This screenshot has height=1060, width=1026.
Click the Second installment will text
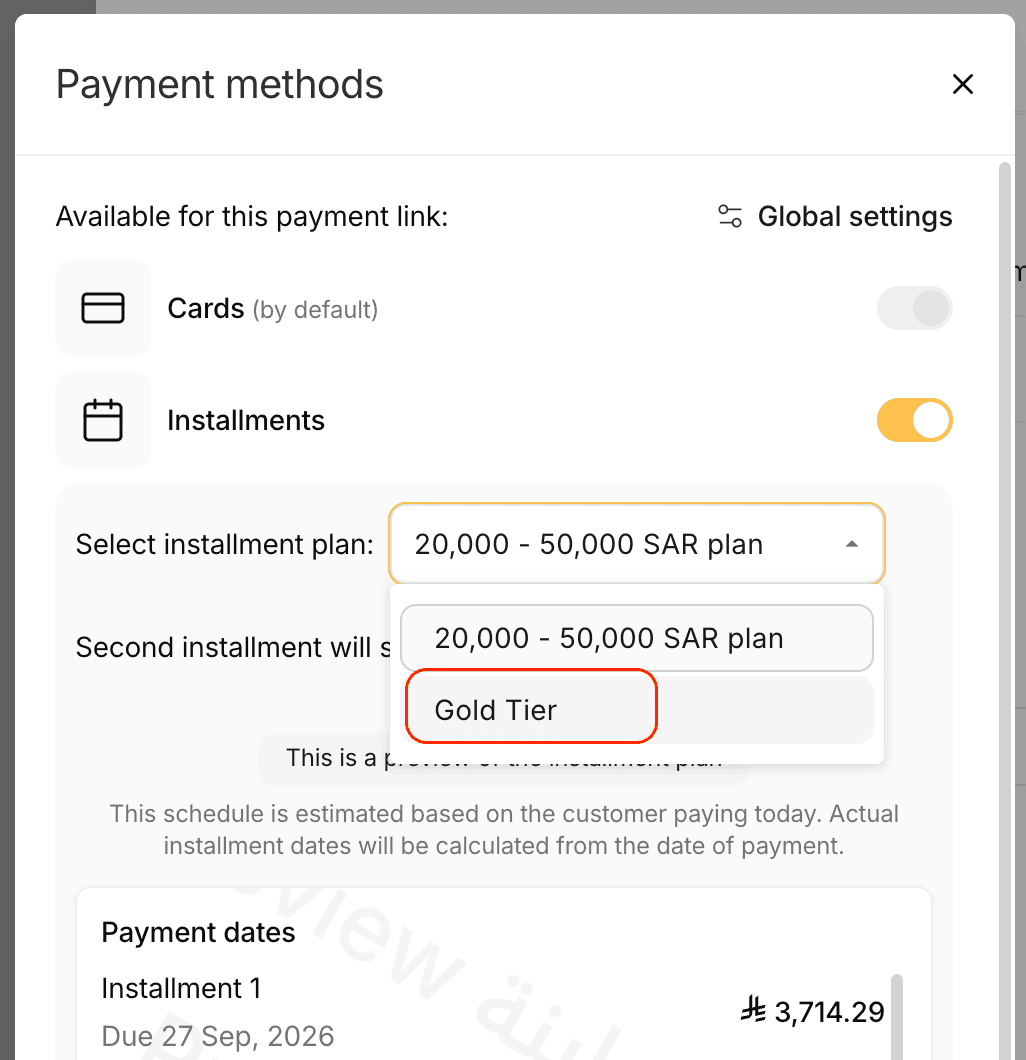(233, 647)
